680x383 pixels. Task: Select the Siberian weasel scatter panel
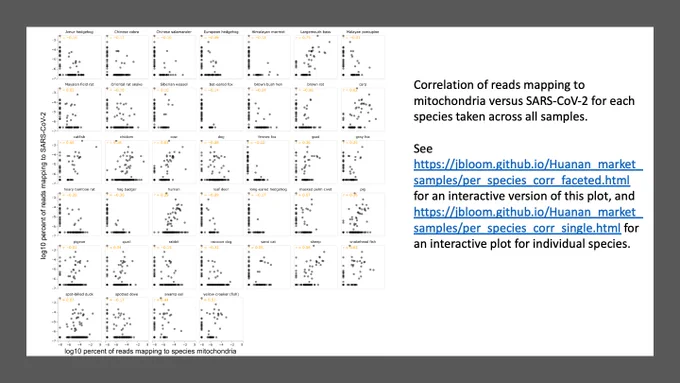click(174, 108)
